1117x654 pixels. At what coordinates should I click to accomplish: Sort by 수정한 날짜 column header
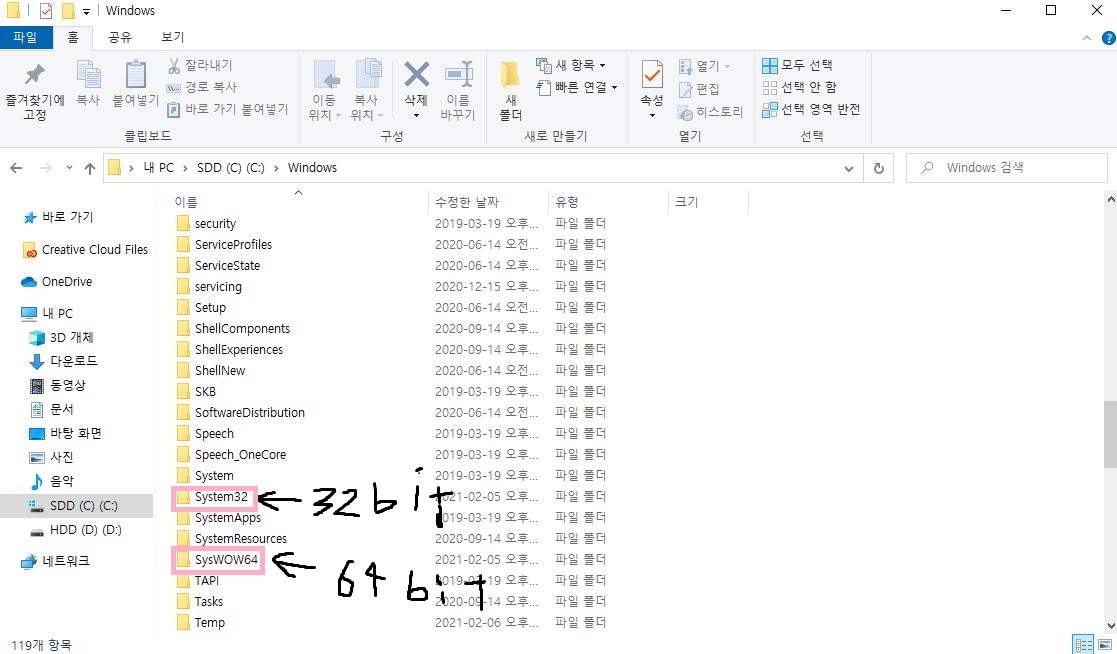467,202
